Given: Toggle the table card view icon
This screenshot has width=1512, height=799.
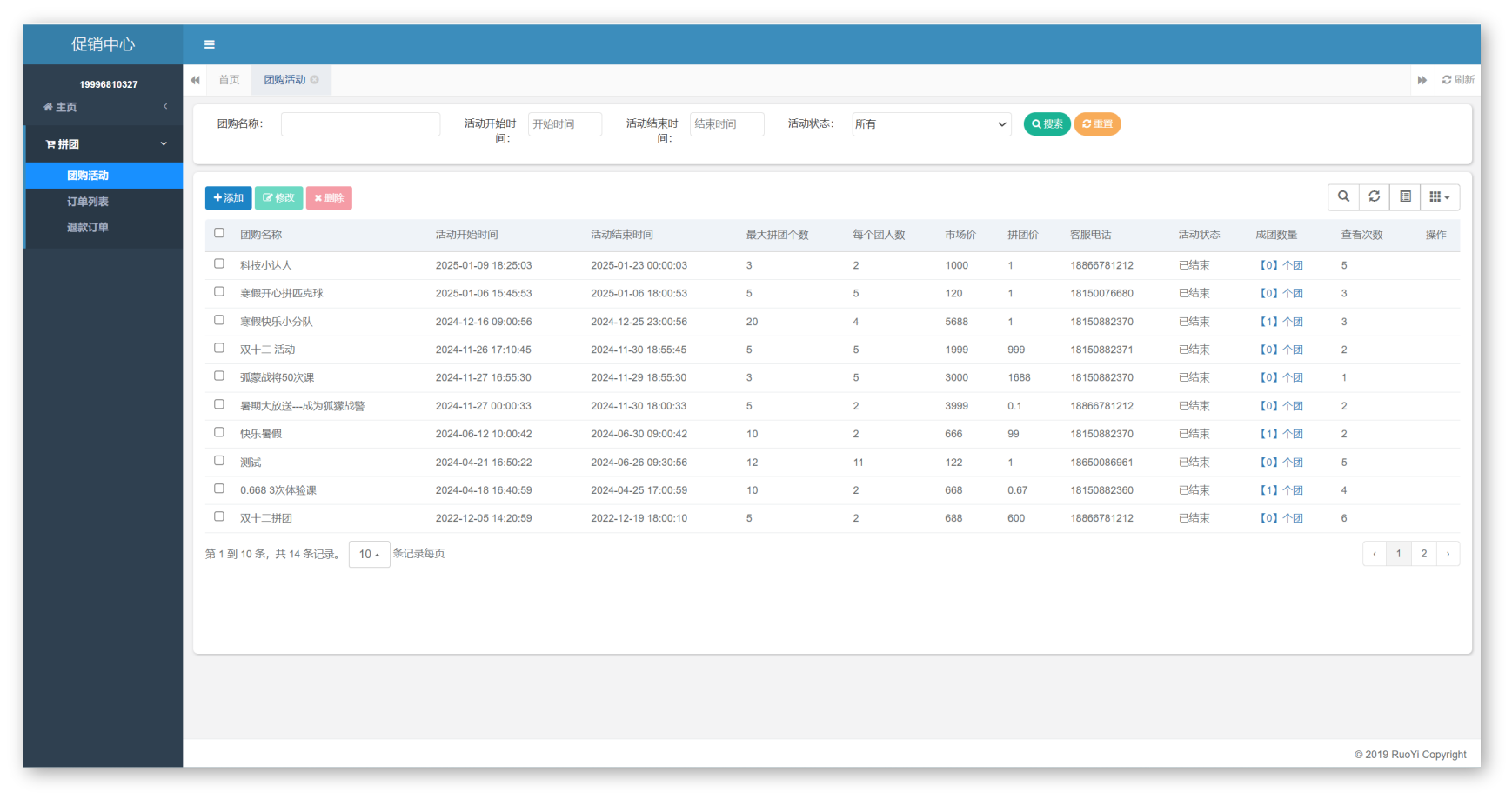Looking at the screenshot, I should click(1405, 197).
